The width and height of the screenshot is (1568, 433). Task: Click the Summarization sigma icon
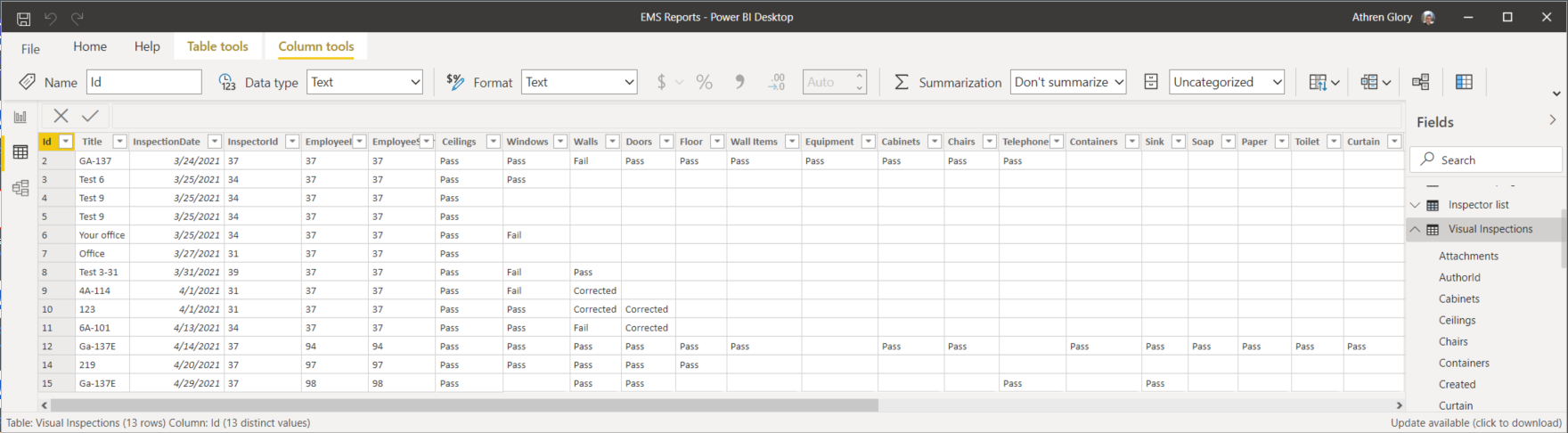tap(902, 82)
